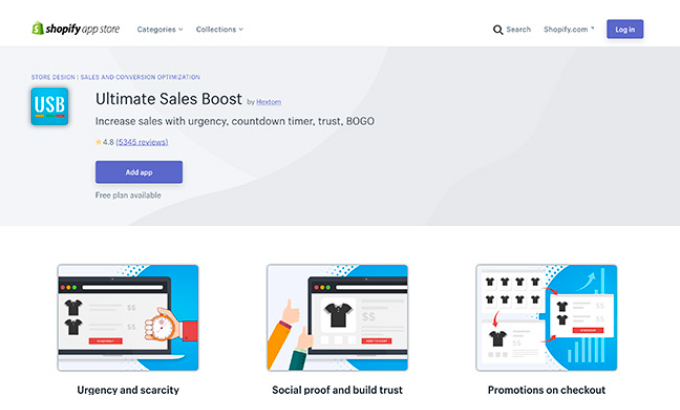This screenshot has height=410, width=680.
Task: Select the Urgency and scarcity heading
Action: tap(128, 390)
